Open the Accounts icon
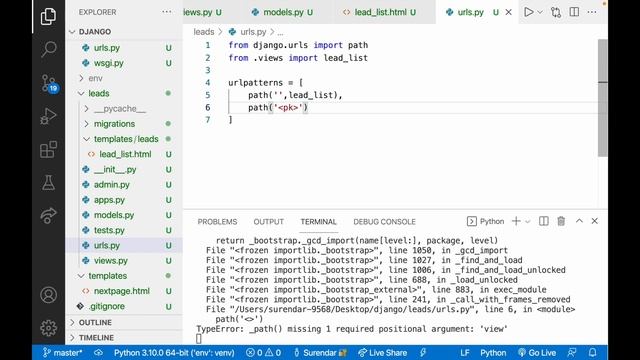Screen dimensions: 640x360 click(48, 295)
